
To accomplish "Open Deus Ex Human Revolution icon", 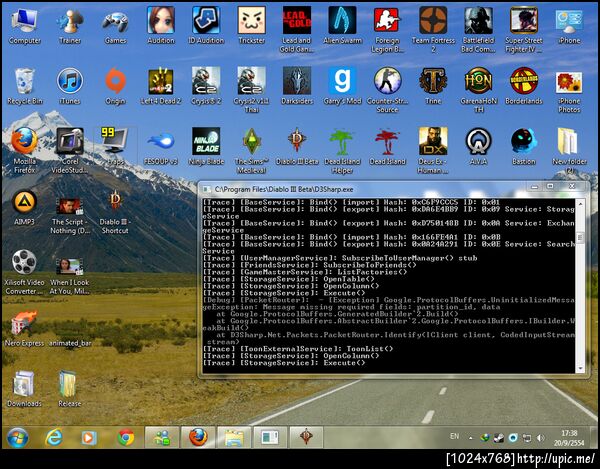I will coord(433,151).
